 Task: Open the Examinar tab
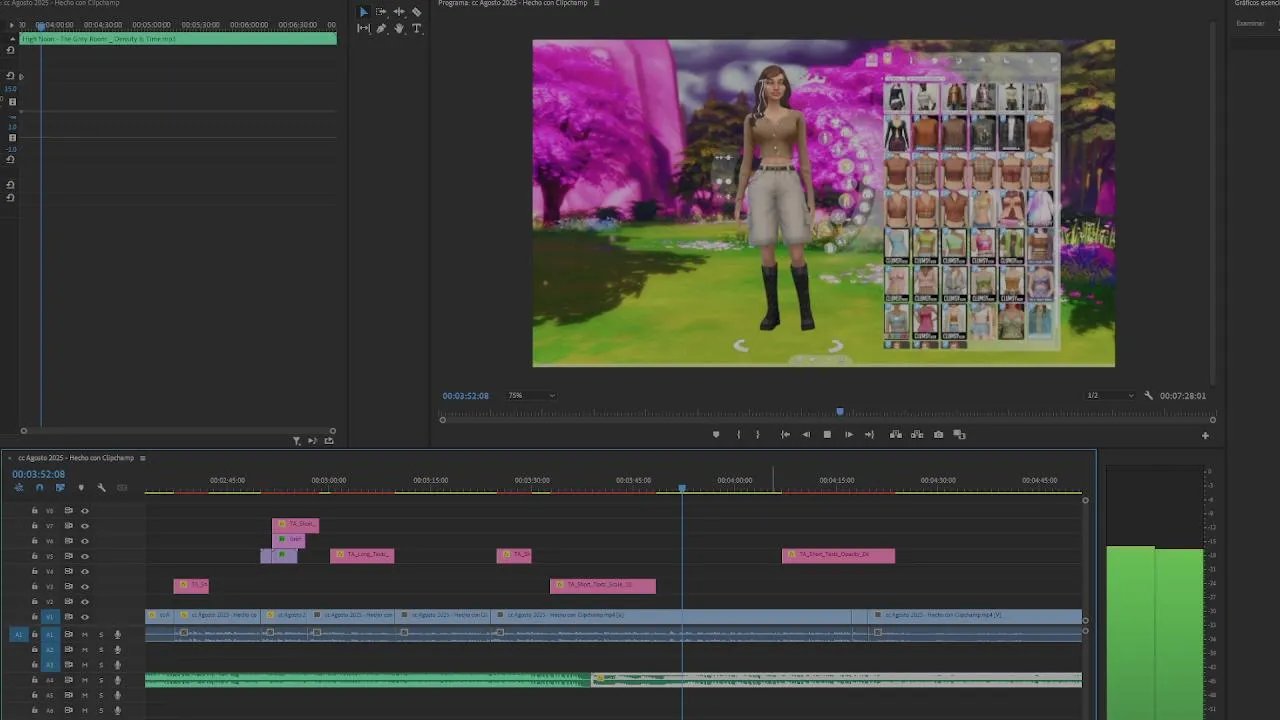click(x=1250, y=23)
